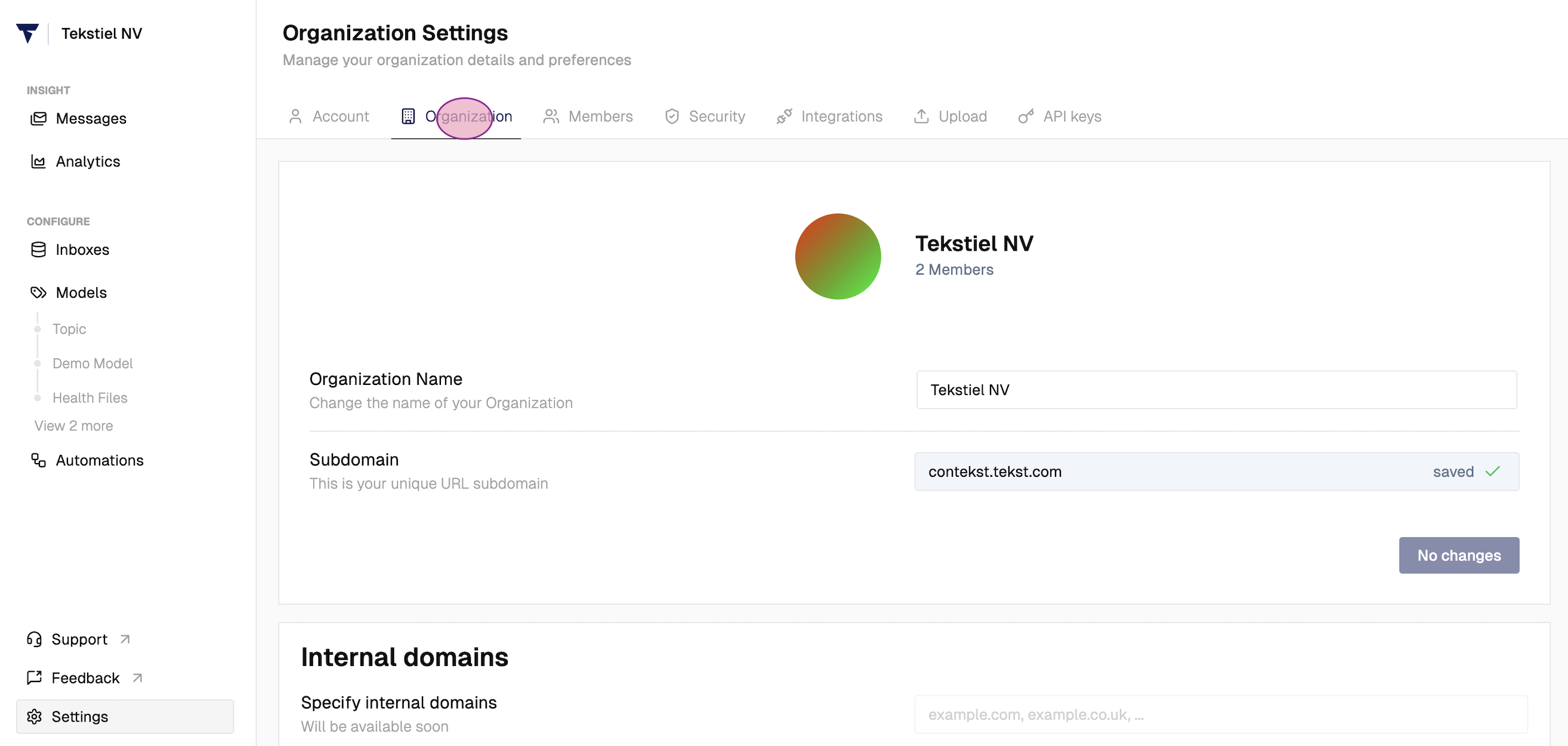
Task: Click the No changes button
Action: pyautogui.click(x=1458, y=556)
